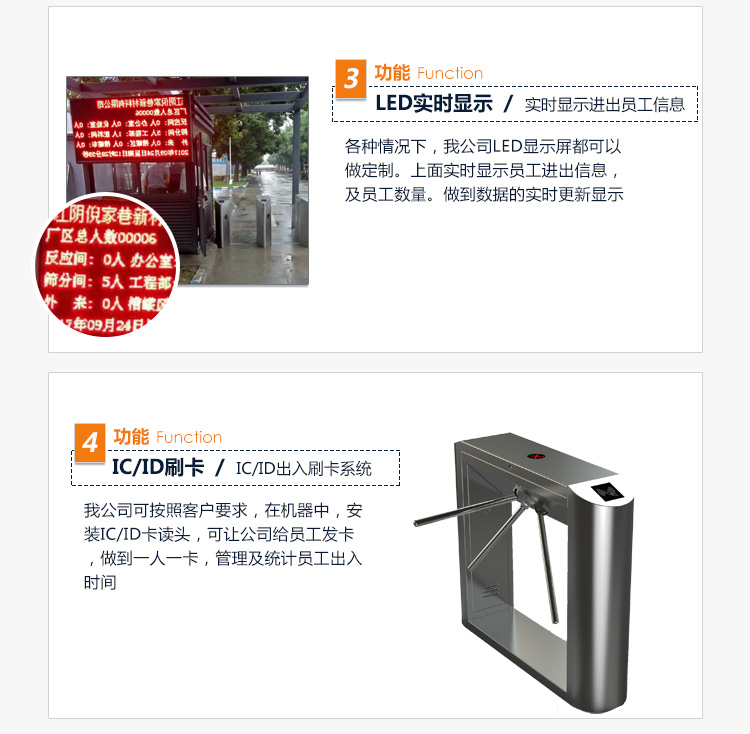Click the orange number 4 badge
This screenshot has height=734, width=750.
click(90, 443)
